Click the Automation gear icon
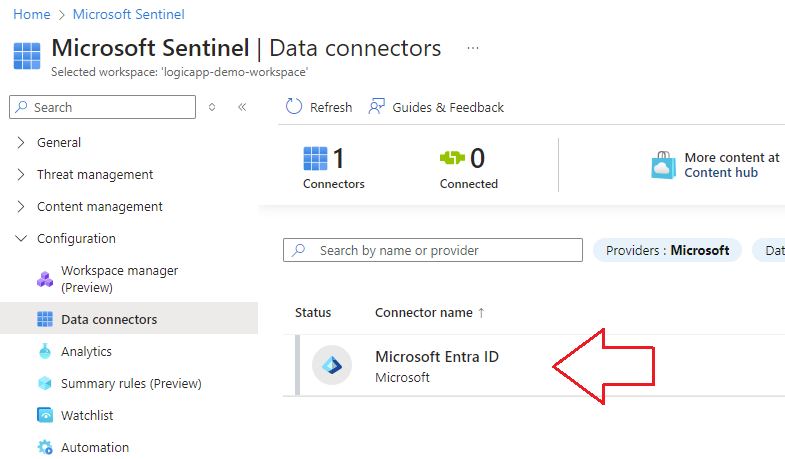785x459 pixels. (x=45, y=448)
